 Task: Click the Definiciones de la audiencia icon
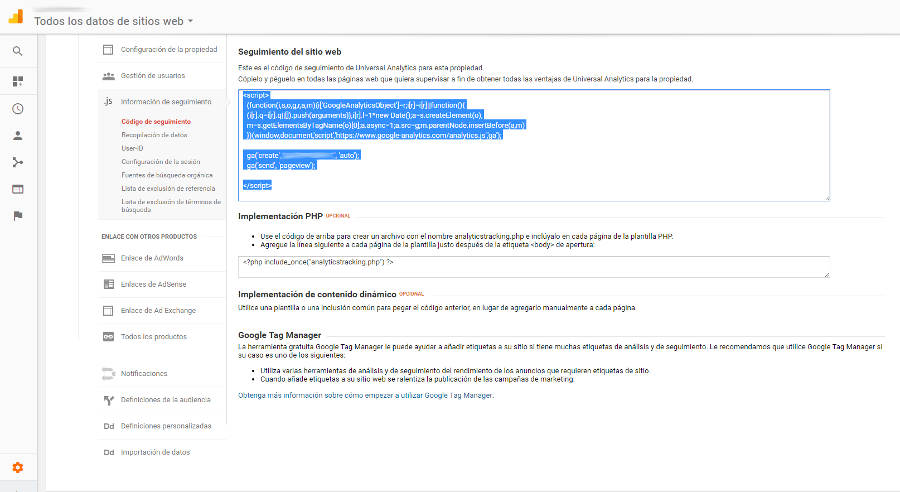point(108,400)
